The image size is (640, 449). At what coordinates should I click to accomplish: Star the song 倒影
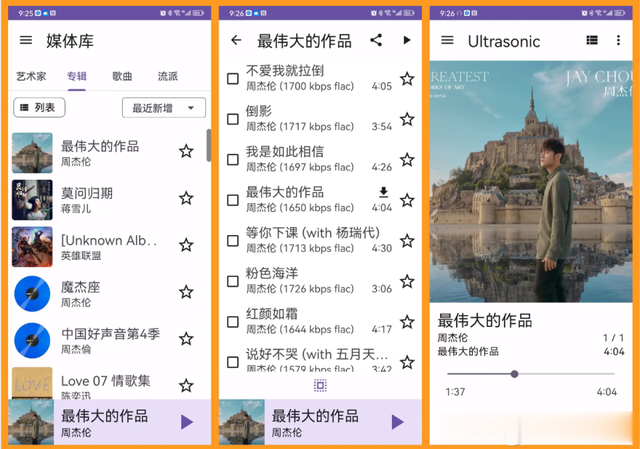click(x=407, y=119)
